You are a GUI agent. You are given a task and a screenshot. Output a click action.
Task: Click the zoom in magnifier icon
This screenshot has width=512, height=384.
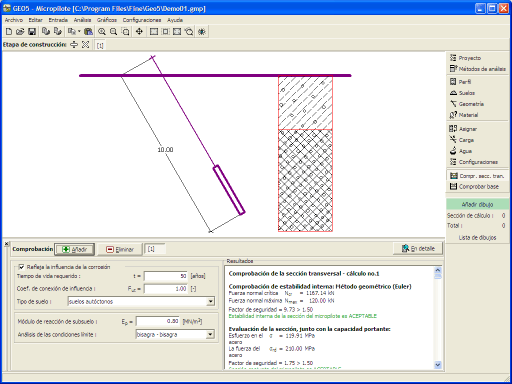point(102,32)
